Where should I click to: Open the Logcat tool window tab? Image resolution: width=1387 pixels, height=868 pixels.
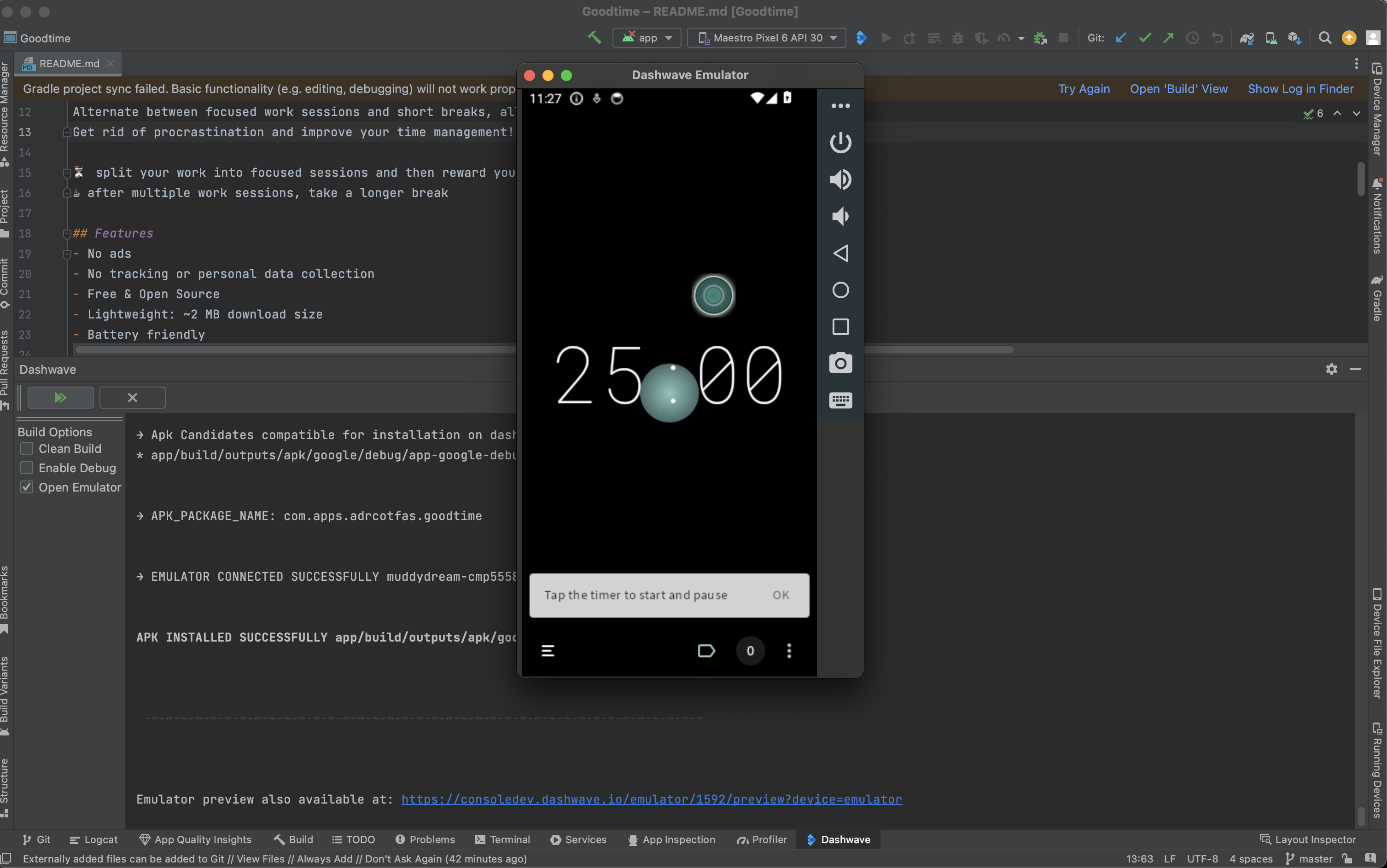(x=93, y=839)
